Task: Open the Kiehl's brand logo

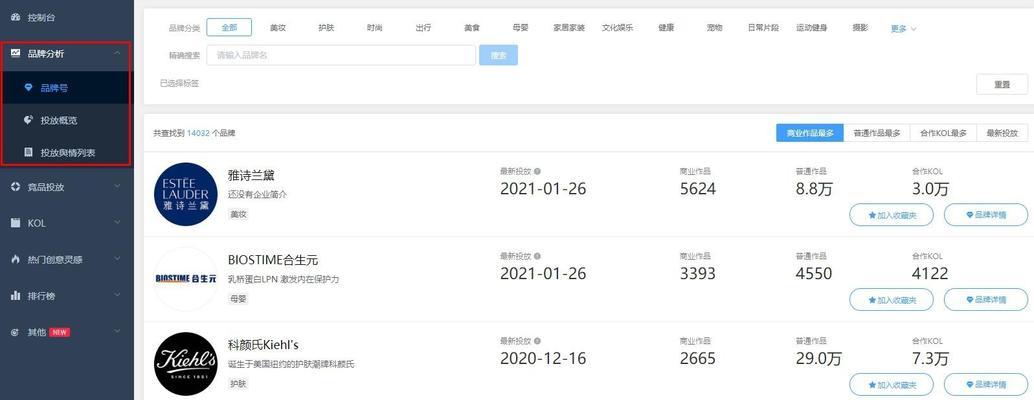Action: (x=186, y=364)
